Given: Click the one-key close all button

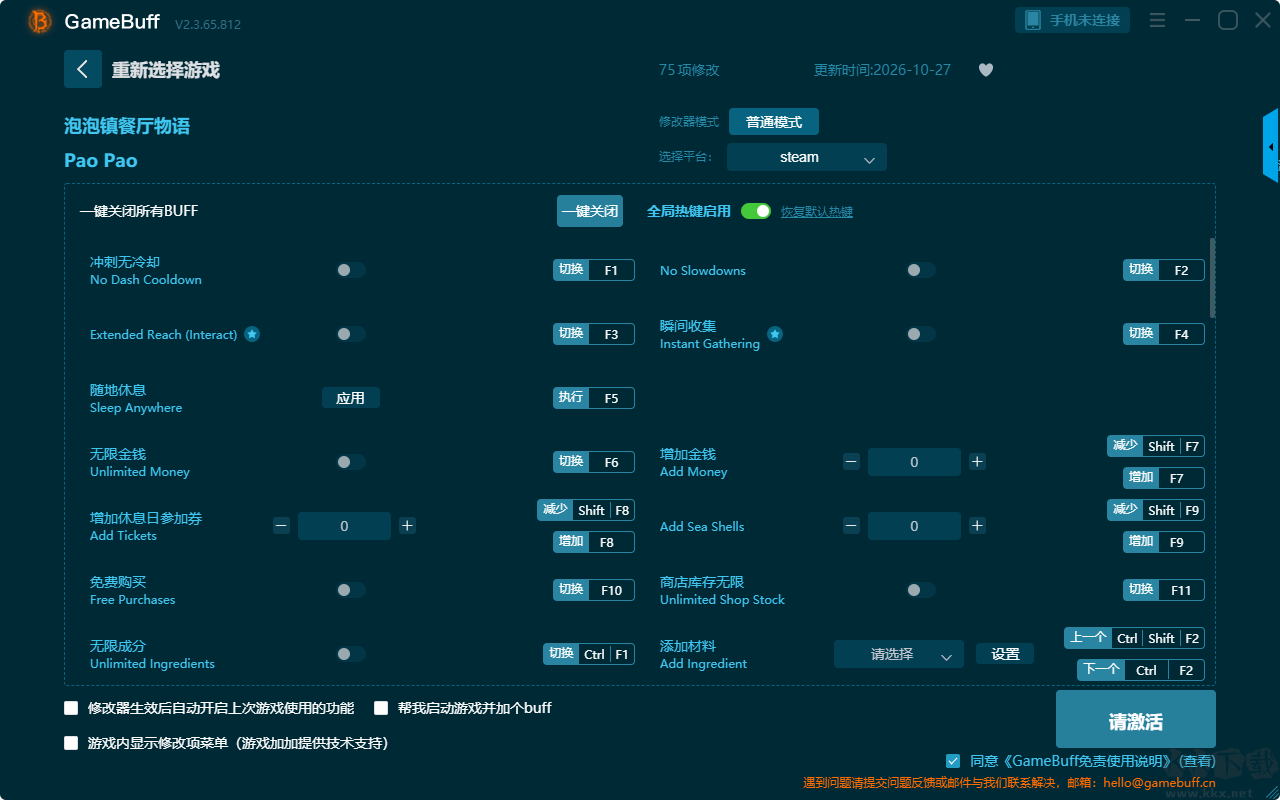Looking at the screenshot, I should coord(590,211).
